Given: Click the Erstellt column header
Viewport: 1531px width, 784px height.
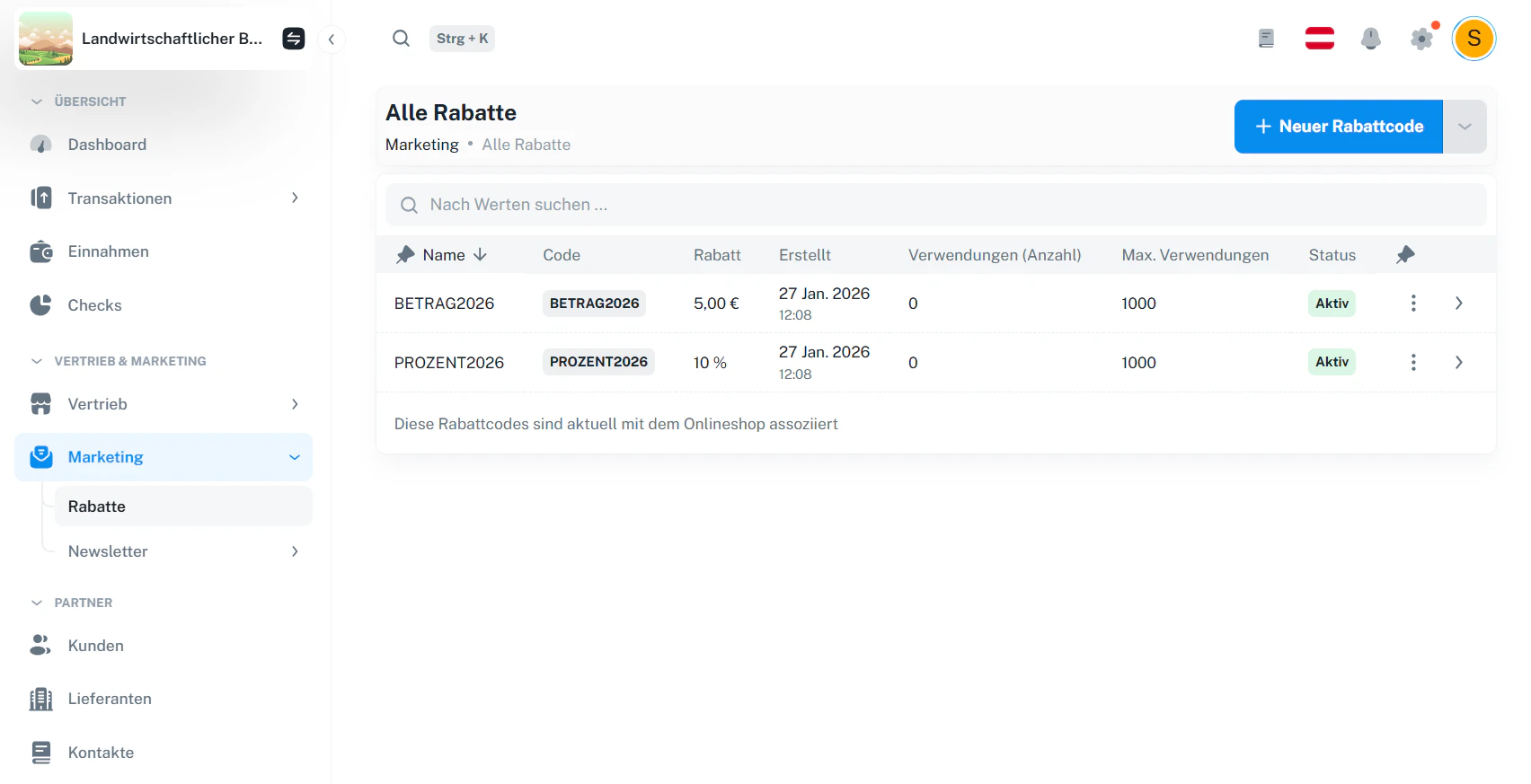Looking at the screenshot, I should [805, 255].
